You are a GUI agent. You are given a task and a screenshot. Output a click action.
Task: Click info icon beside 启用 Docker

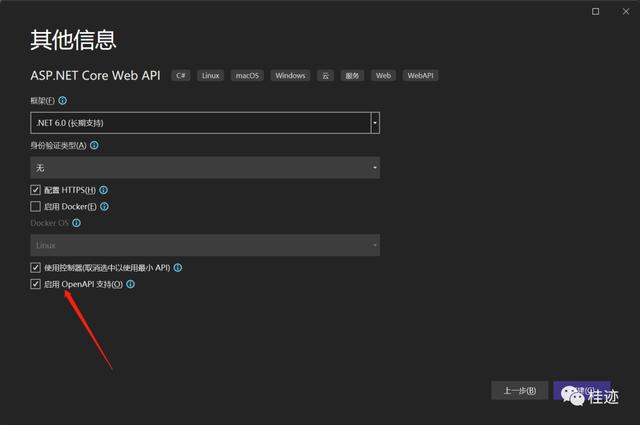[x=105, y=206]
